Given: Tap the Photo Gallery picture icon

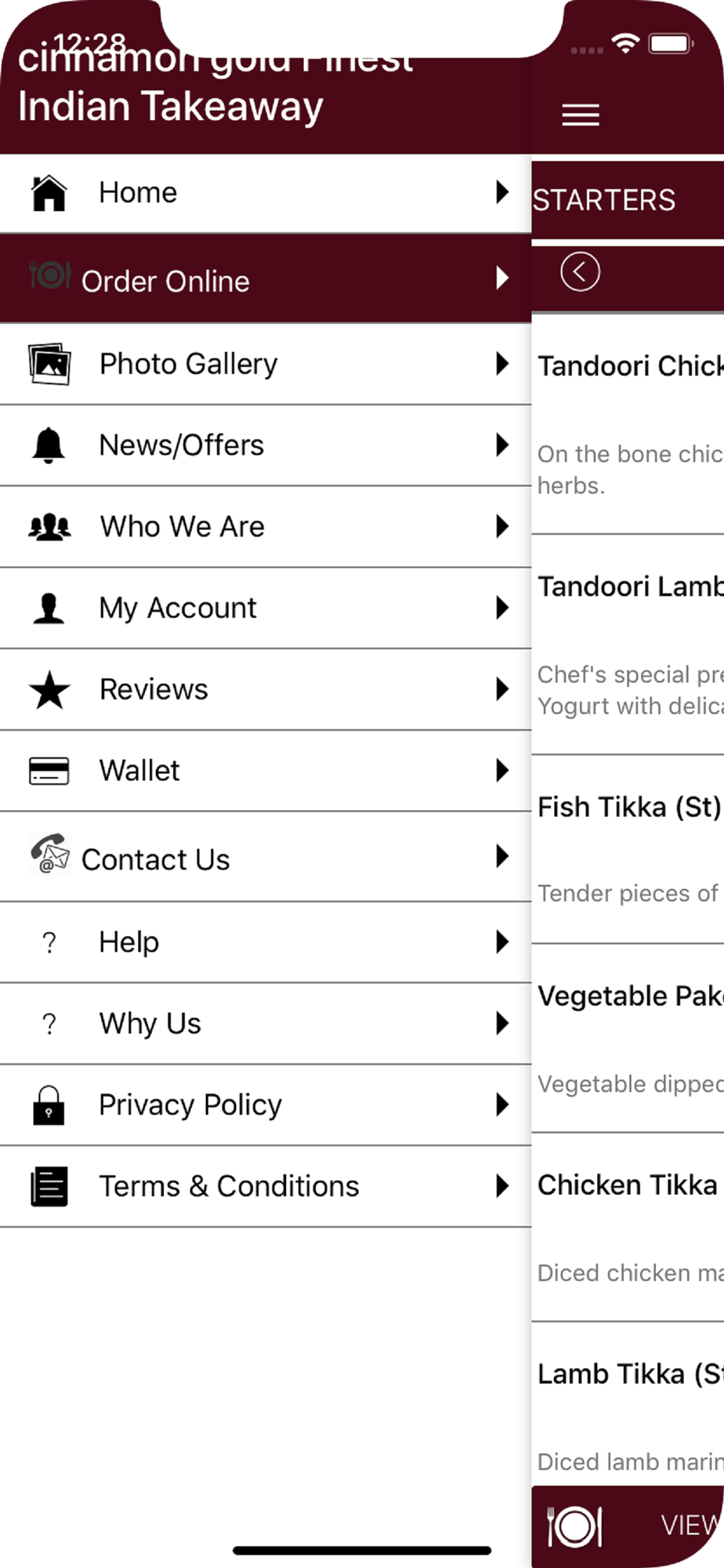Looking at the screenshot, I should 49,364.
